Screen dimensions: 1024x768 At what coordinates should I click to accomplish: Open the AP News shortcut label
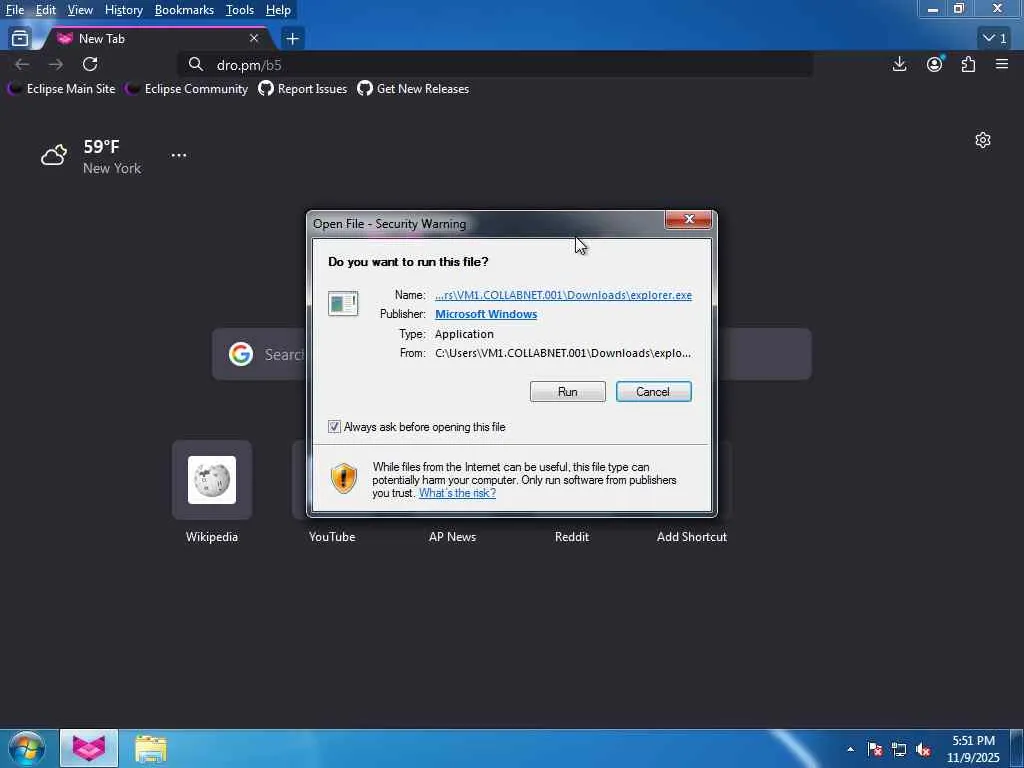coord(453,537)
